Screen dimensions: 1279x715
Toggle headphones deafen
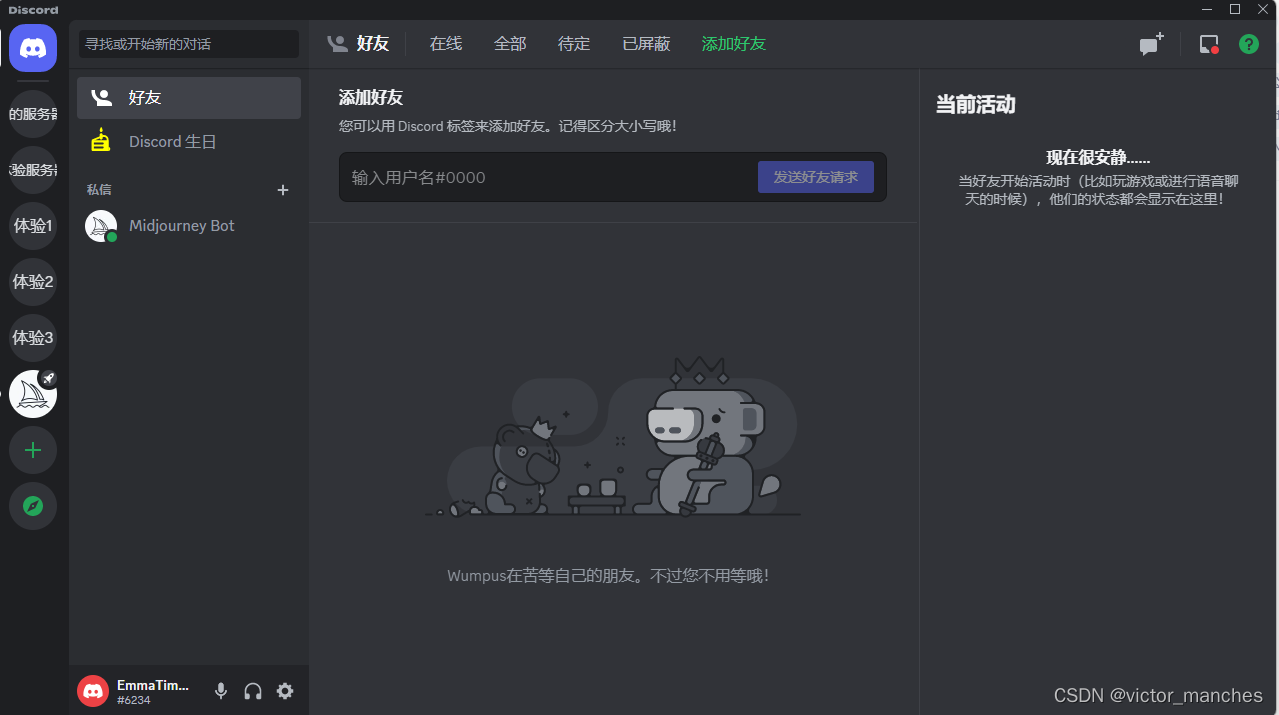[x=253, y=691]
